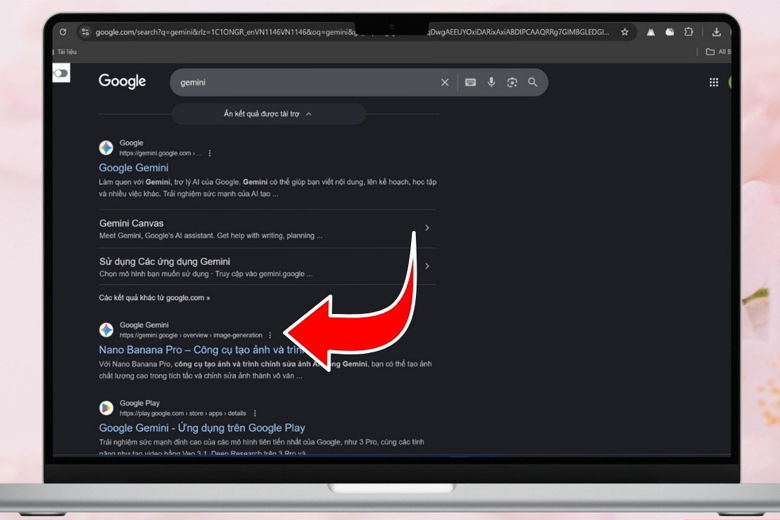
Task: Open more options for gemini.google.com result
Action: [209, 153]
